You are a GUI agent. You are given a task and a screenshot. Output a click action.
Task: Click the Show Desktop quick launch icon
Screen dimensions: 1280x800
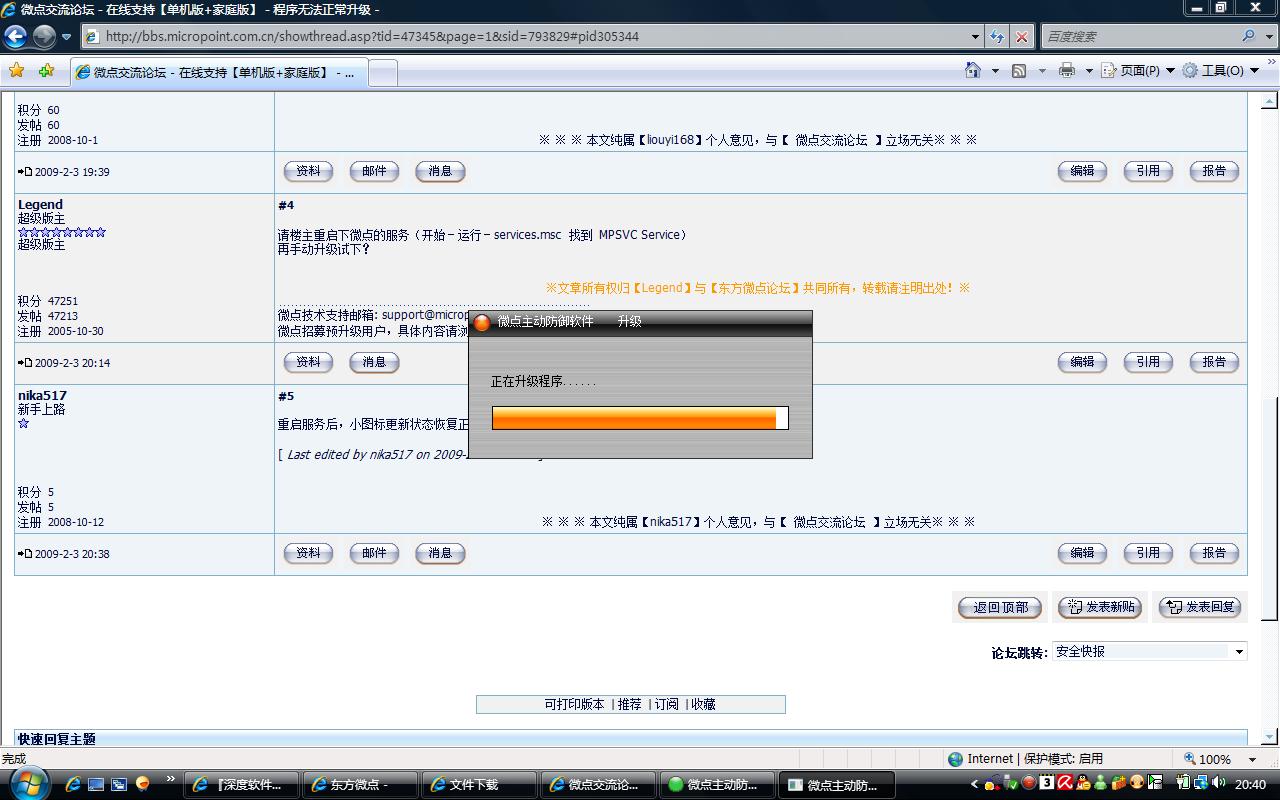click(x=96, y=785)
